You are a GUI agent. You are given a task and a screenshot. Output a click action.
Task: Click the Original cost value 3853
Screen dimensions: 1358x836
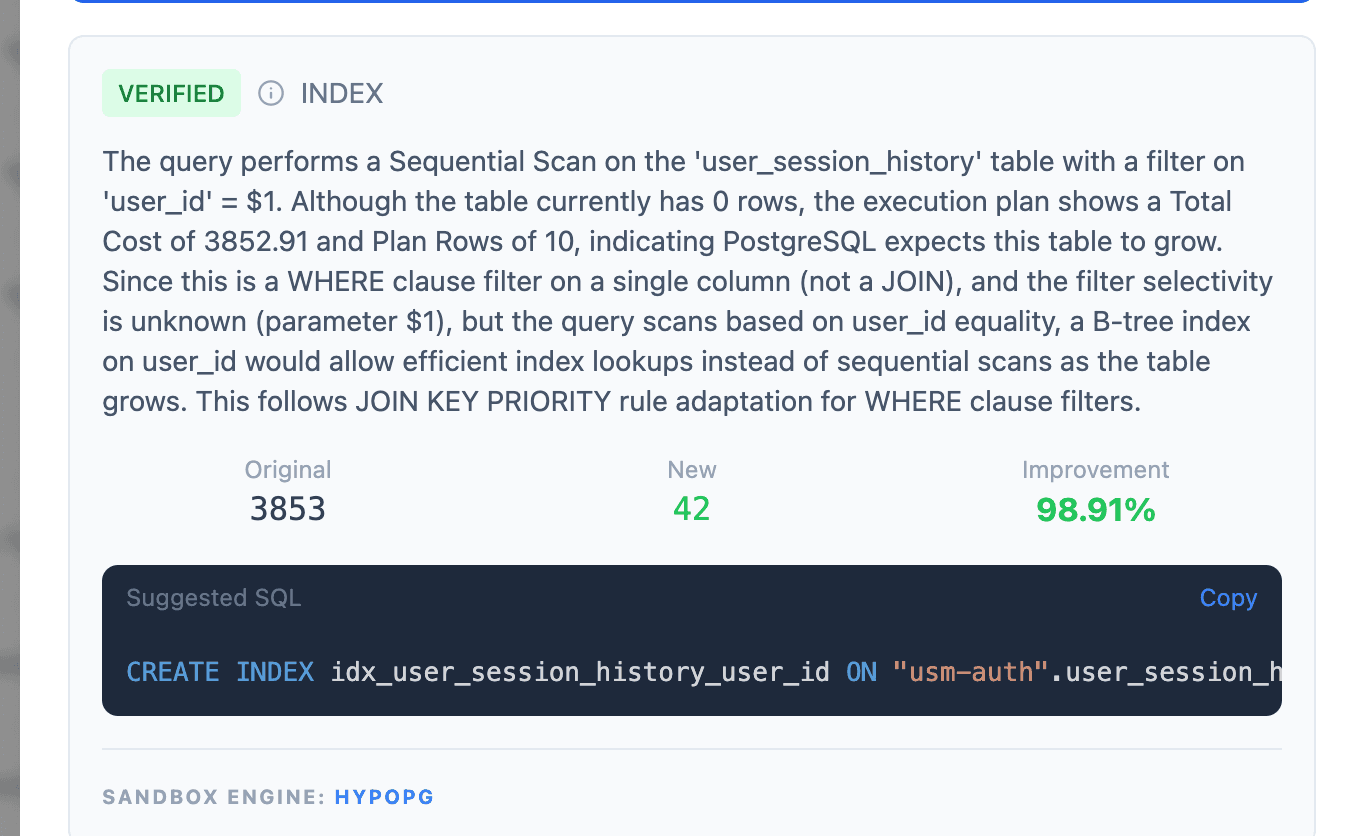pyautogui.click(x=288, y=509)
